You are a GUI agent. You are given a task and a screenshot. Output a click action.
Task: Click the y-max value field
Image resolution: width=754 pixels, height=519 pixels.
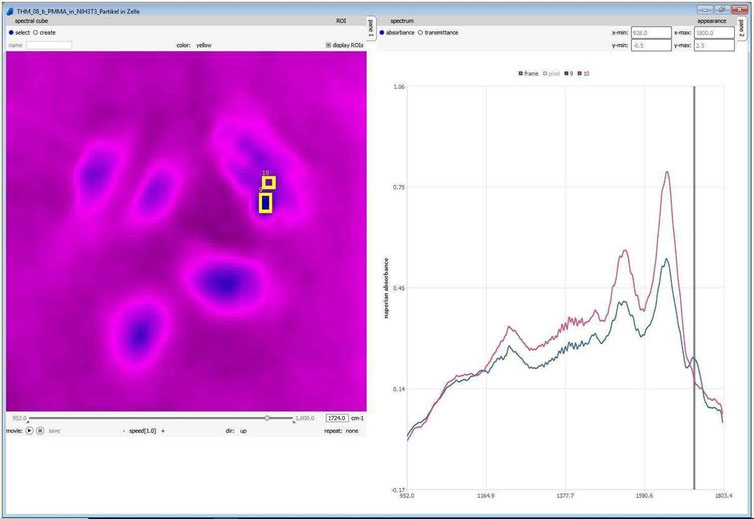714,45
